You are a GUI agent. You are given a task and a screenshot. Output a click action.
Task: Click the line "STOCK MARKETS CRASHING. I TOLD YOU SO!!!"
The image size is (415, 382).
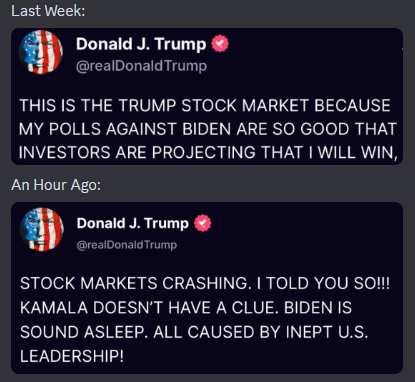point(205,283)
